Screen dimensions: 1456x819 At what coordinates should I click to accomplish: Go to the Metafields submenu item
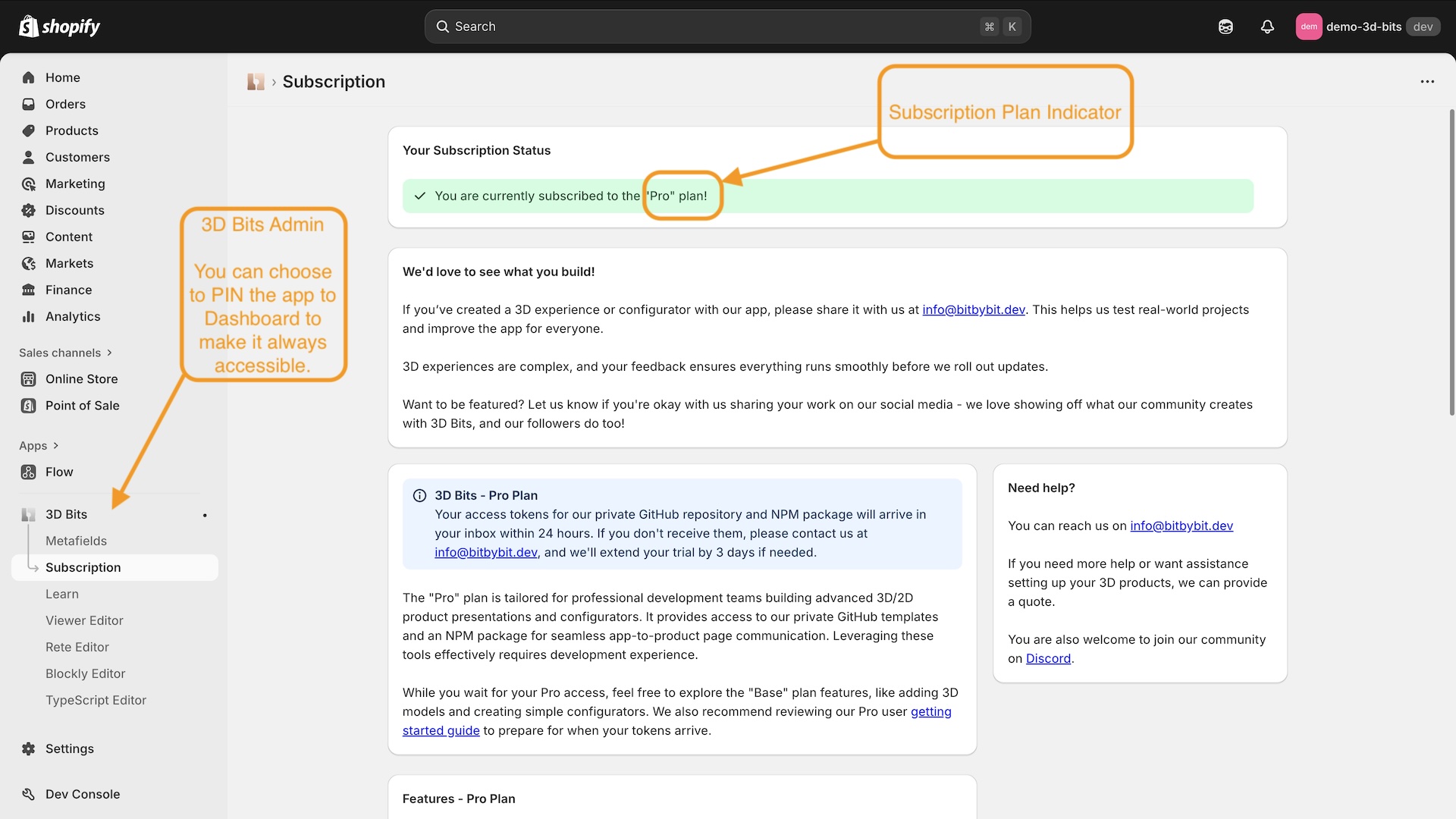pyautogui.click(x=76, y=541)
